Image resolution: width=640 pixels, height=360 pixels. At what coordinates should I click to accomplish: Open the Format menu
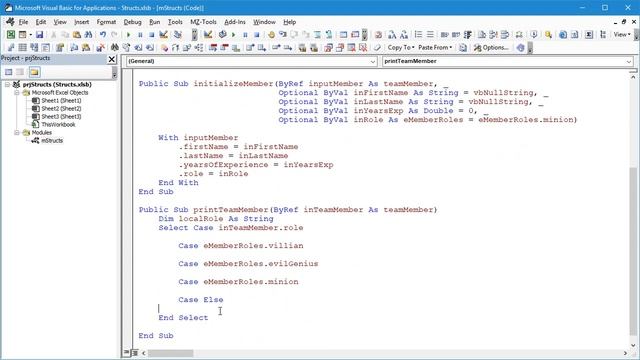point(106,22)
